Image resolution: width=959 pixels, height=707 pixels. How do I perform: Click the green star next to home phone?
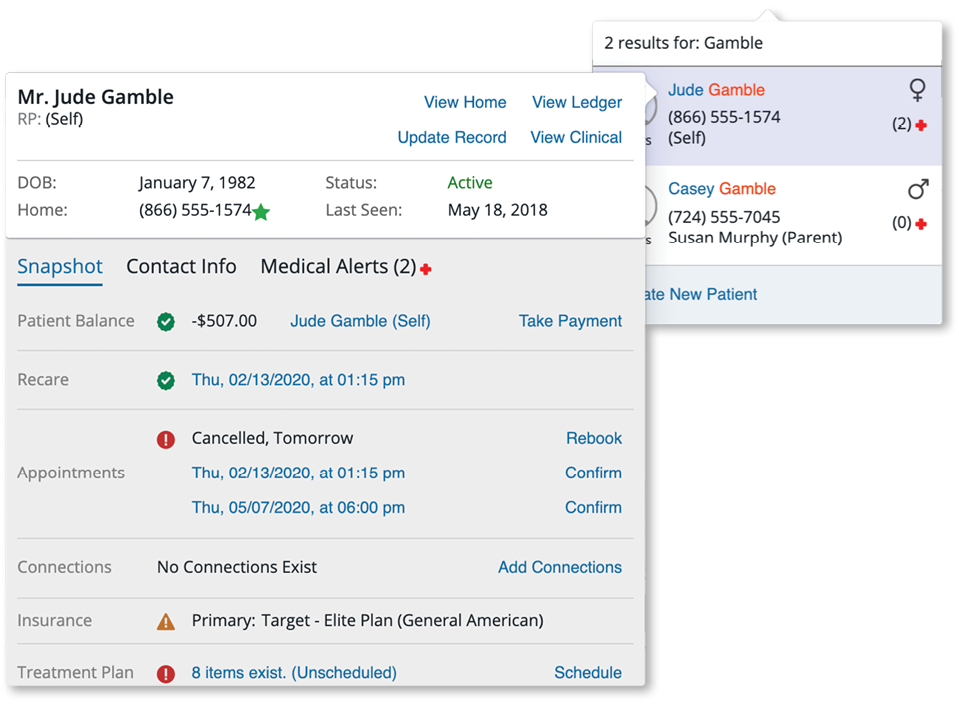261,212
